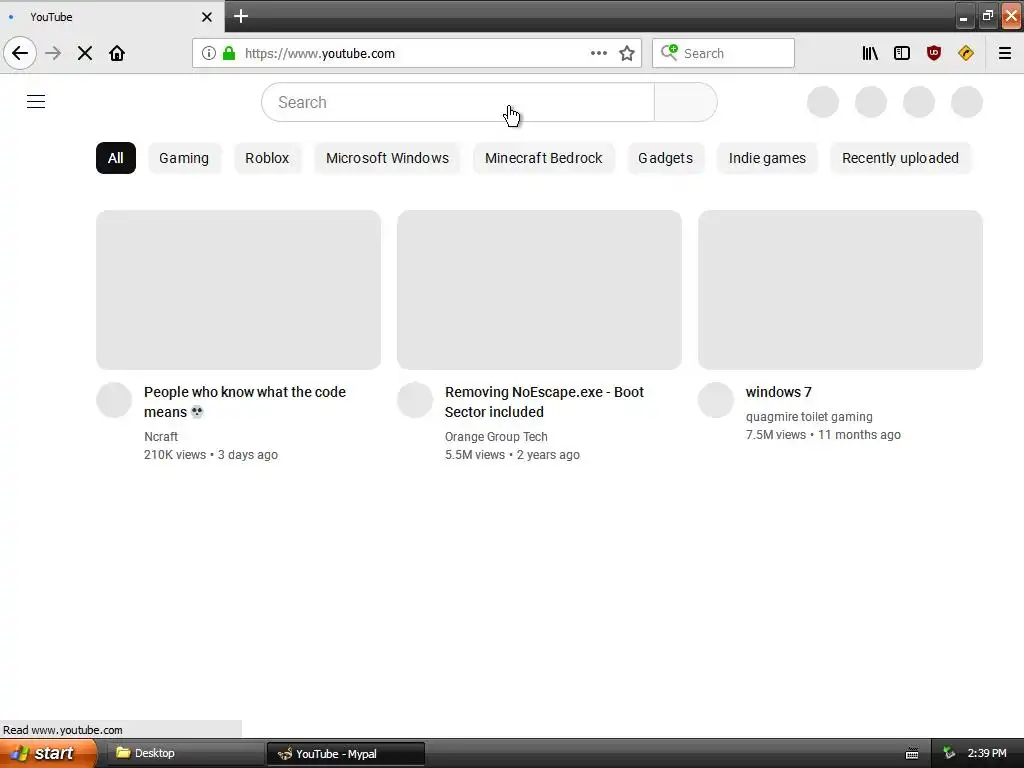Click the quagmire toilet gaming avatar placeholder
This screenshot has height=768, width=1024.
pyautogui.click(x=716, y=400)
